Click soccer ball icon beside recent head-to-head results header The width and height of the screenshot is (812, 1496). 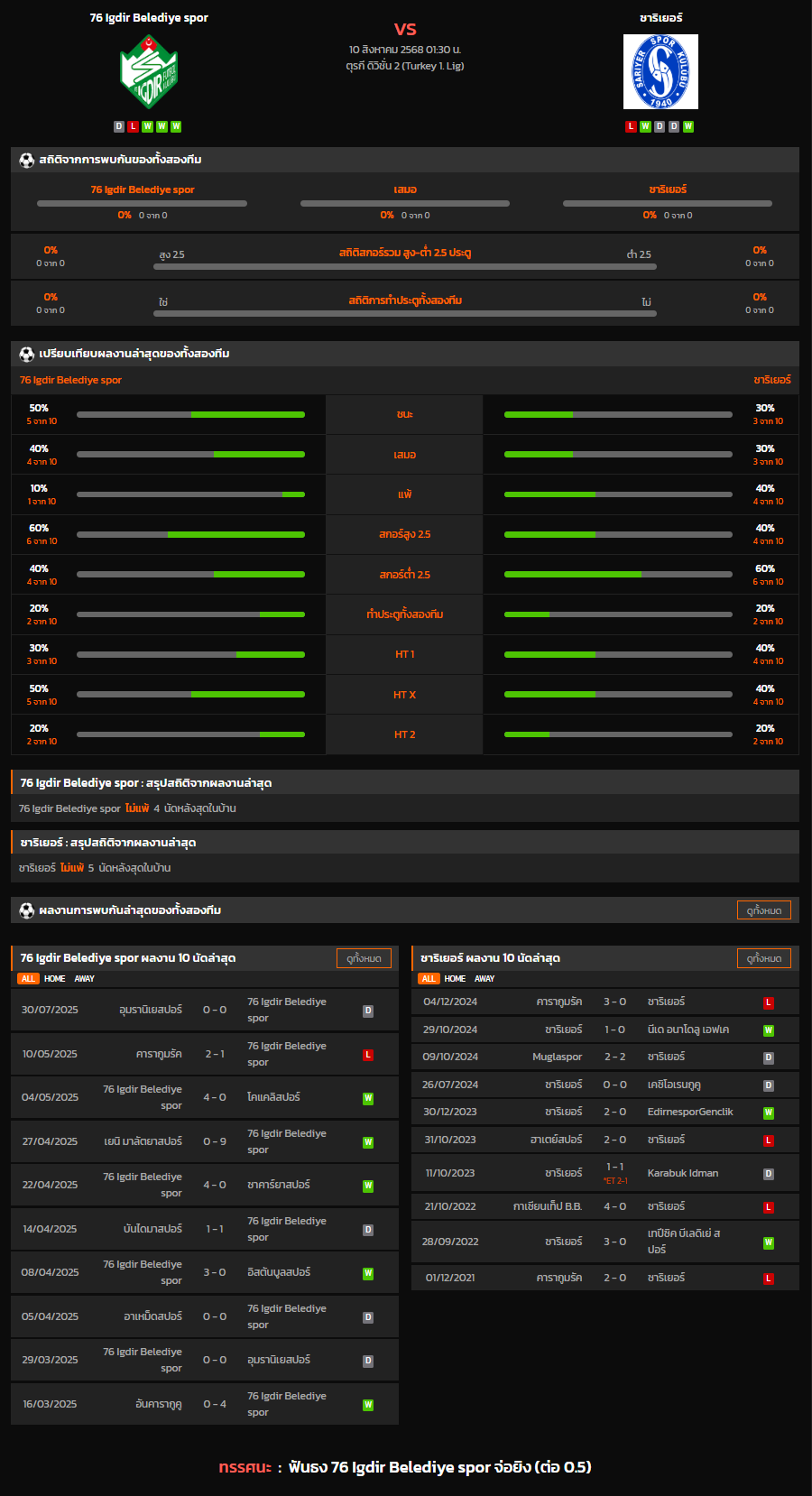(x=27, y=910)
